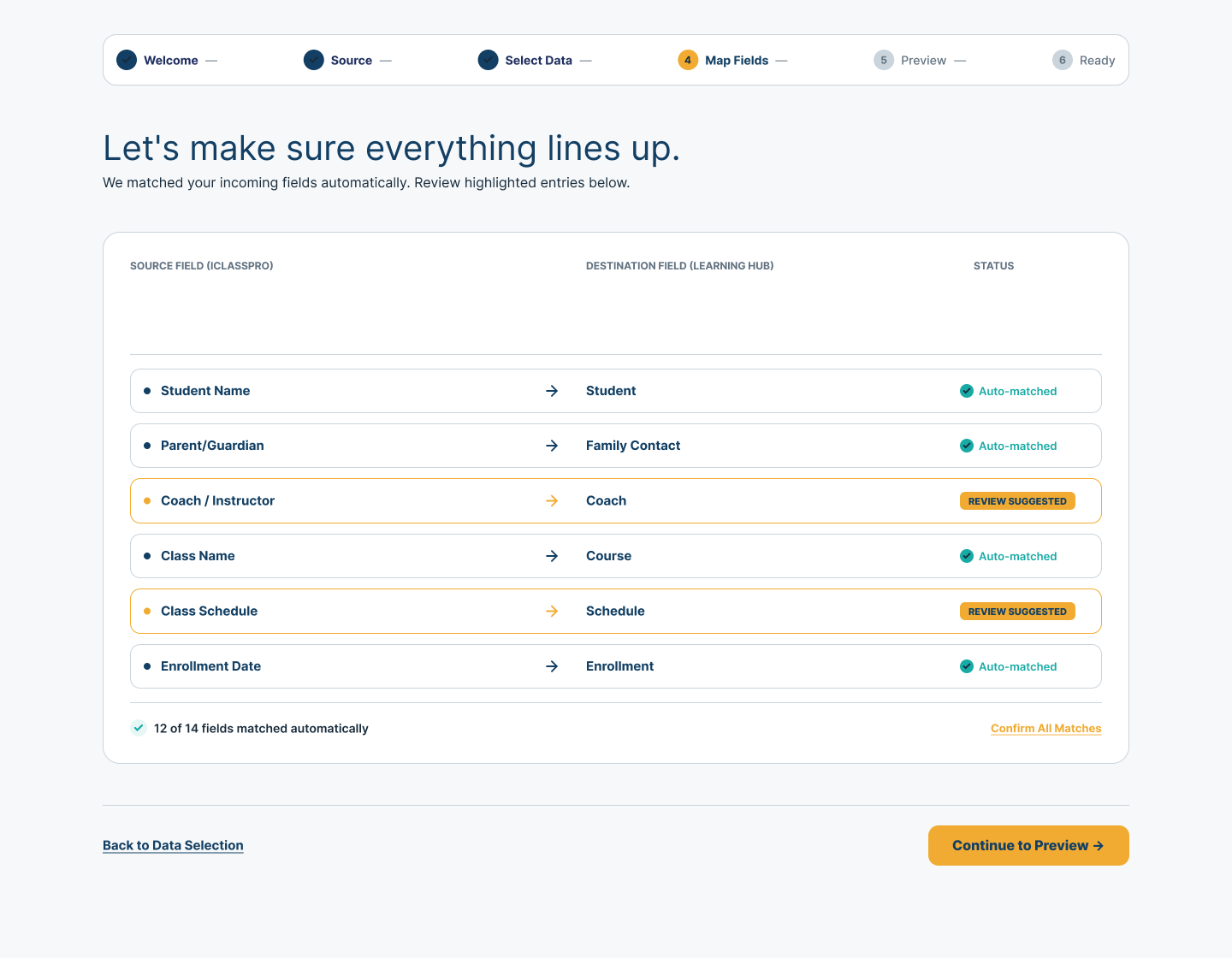Go Back to Data Selection
Viewport: 1232px width, 958px height.
[x=173, y=845]
